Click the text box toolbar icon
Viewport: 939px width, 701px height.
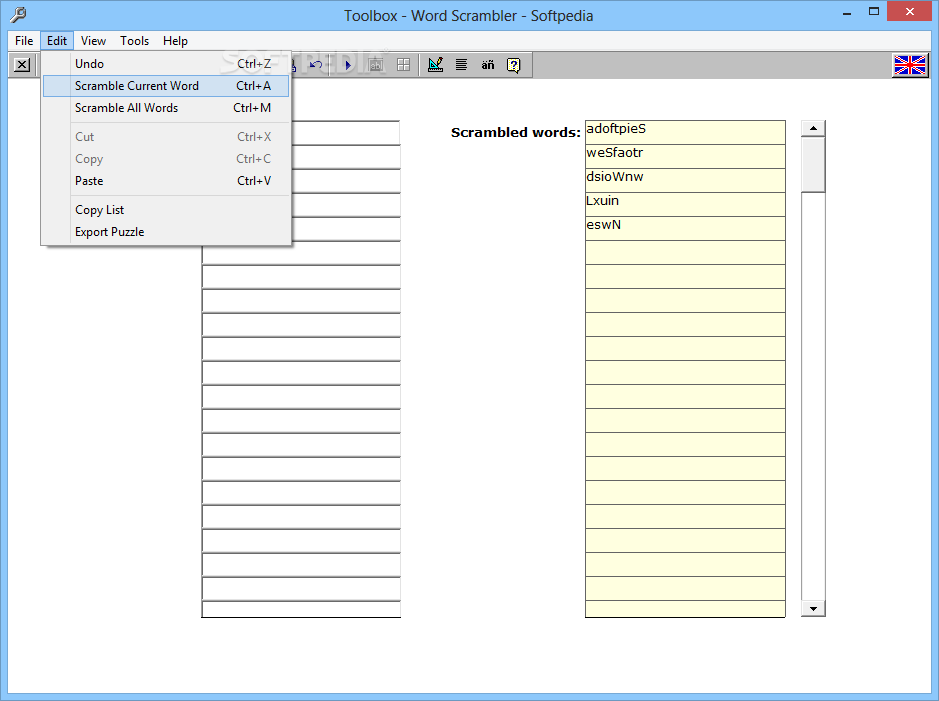[x=376, y=65]
